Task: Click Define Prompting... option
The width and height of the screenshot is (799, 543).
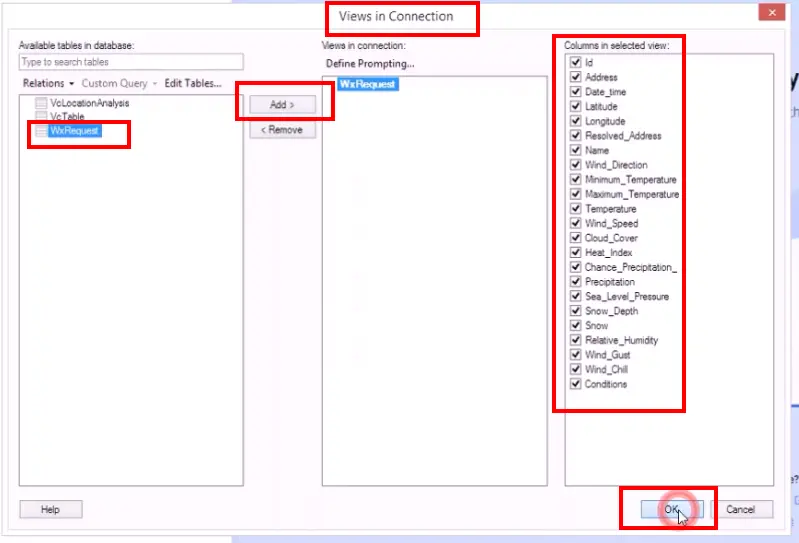Action: point(370,64)
